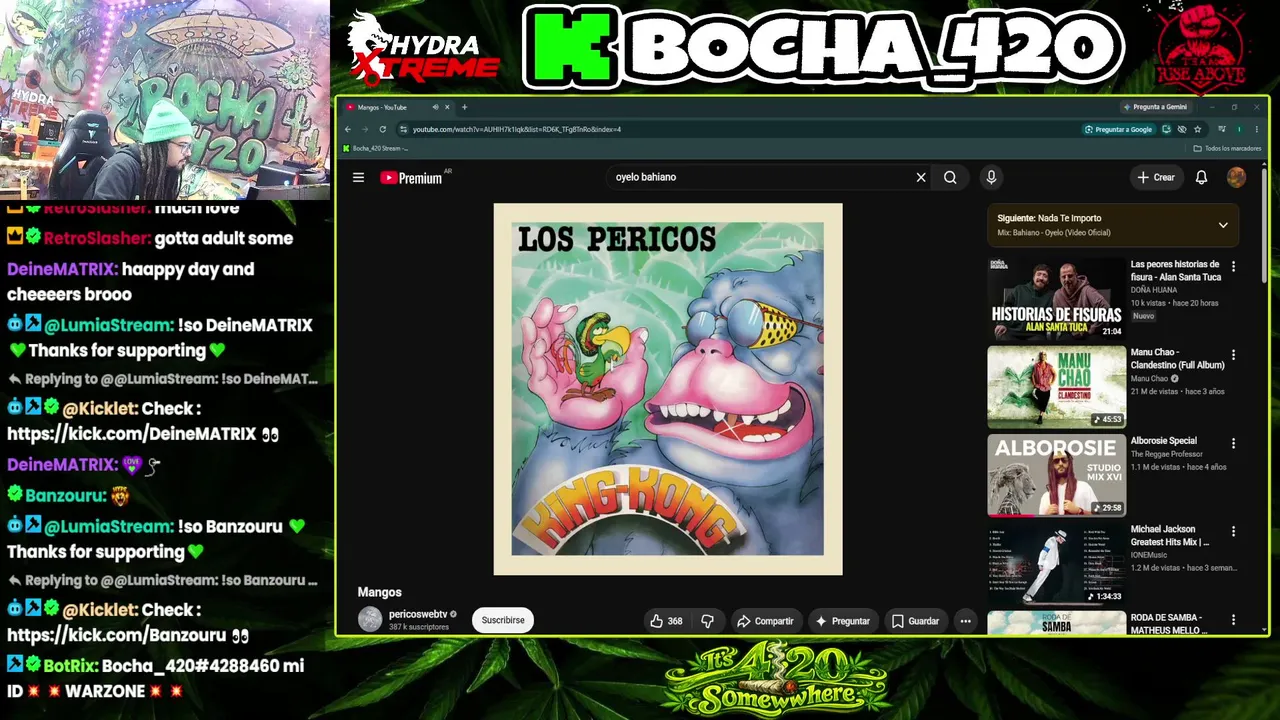
Task: Open Todos los marcadores folder
Action: [x=1227, y=148]
